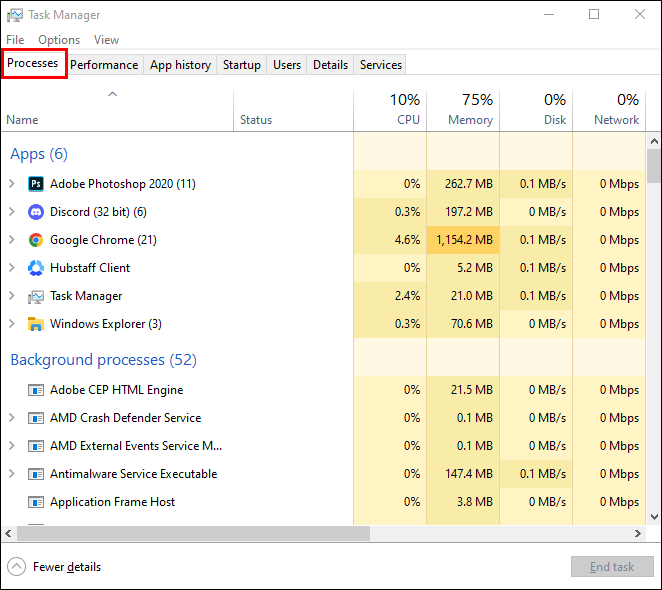Viewport: 662px width, 590px height.
Task: Expand the Adobe Photoshop 2020 process group
Action: pyautogui.click(x=11, y=184)
